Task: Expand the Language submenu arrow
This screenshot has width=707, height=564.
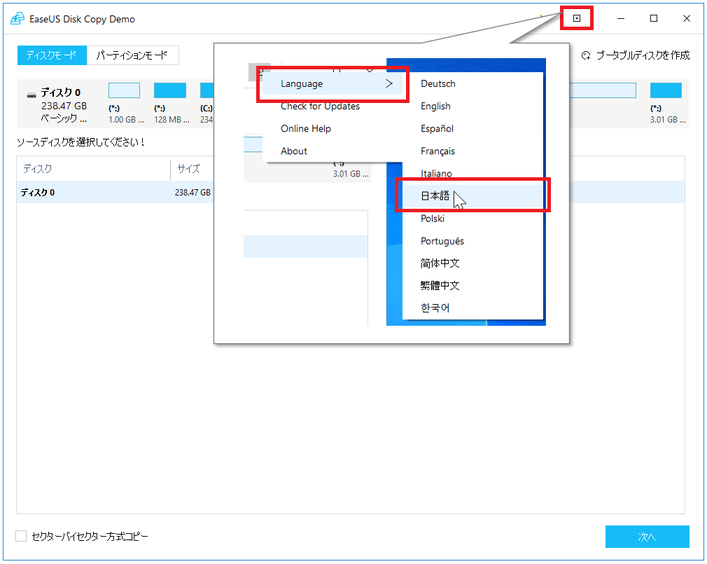Action: pos(389,84)
